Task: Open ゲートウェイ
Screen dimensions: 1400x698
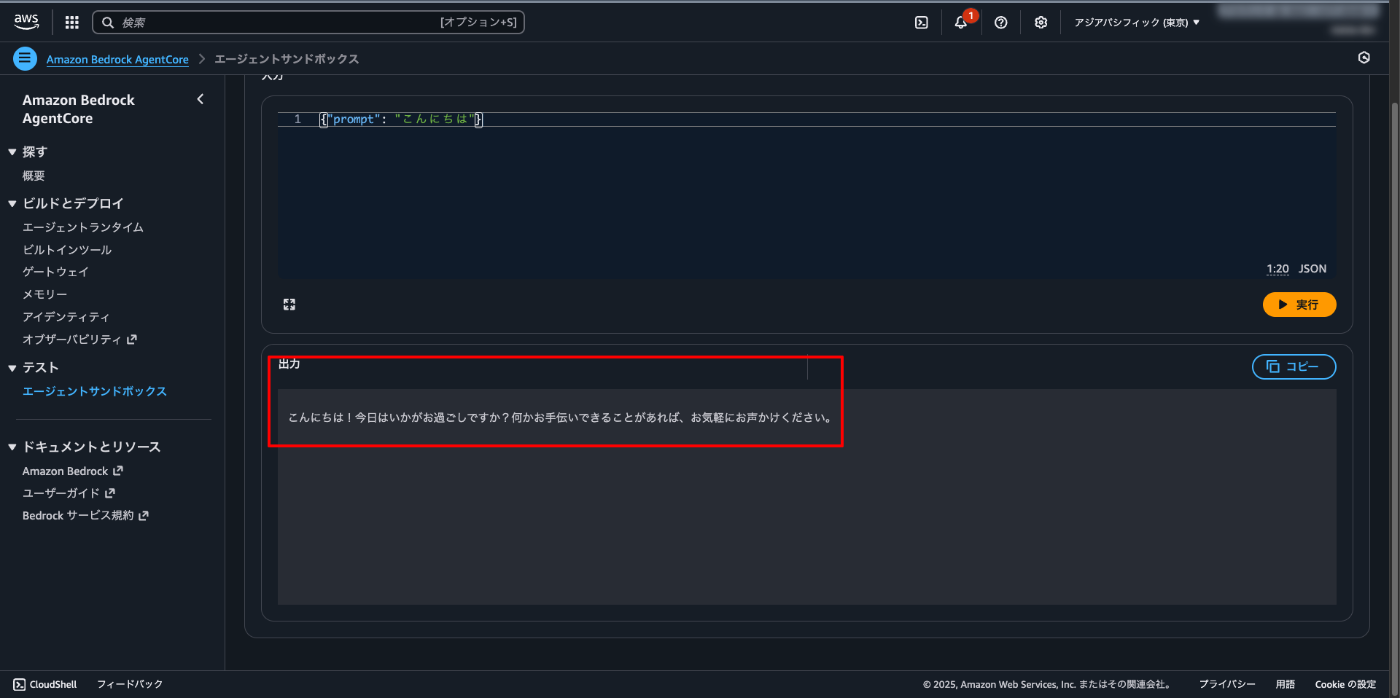Action: [x=56, y=272]
